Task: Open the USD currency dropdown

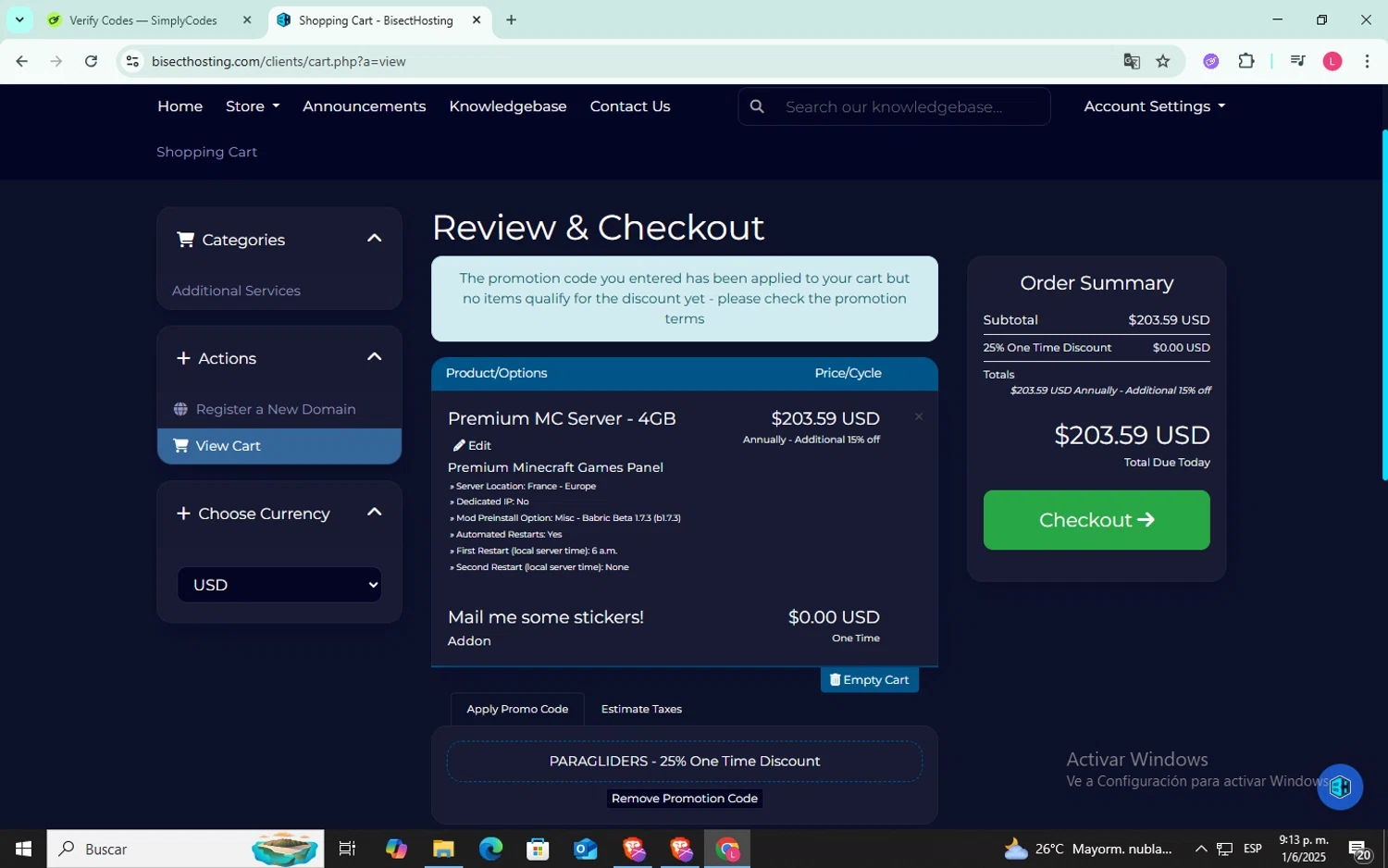Action: (x=279, y=585)
